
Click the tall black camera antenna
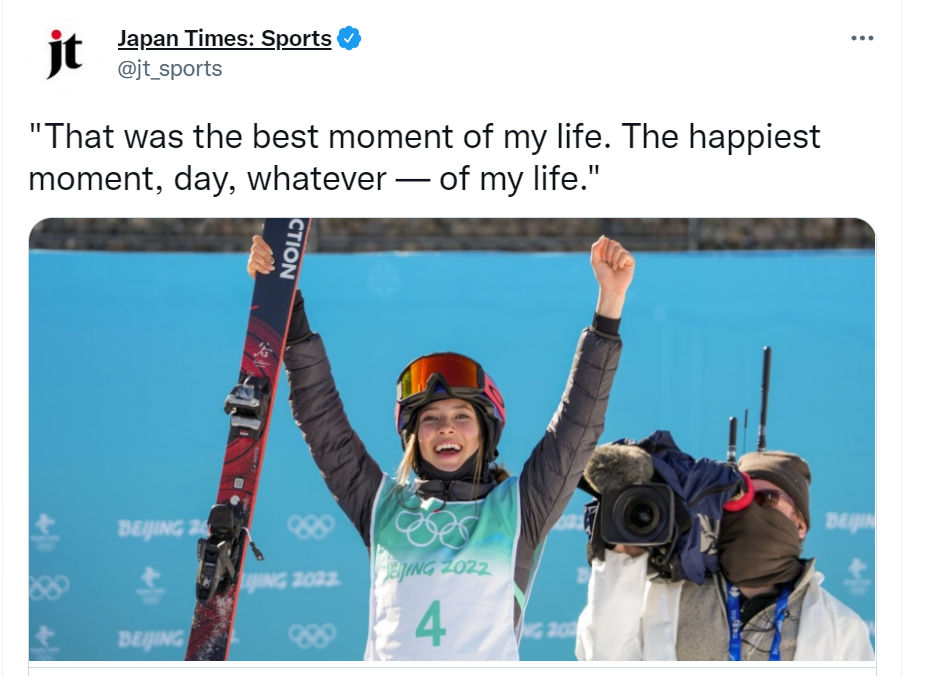764,397
